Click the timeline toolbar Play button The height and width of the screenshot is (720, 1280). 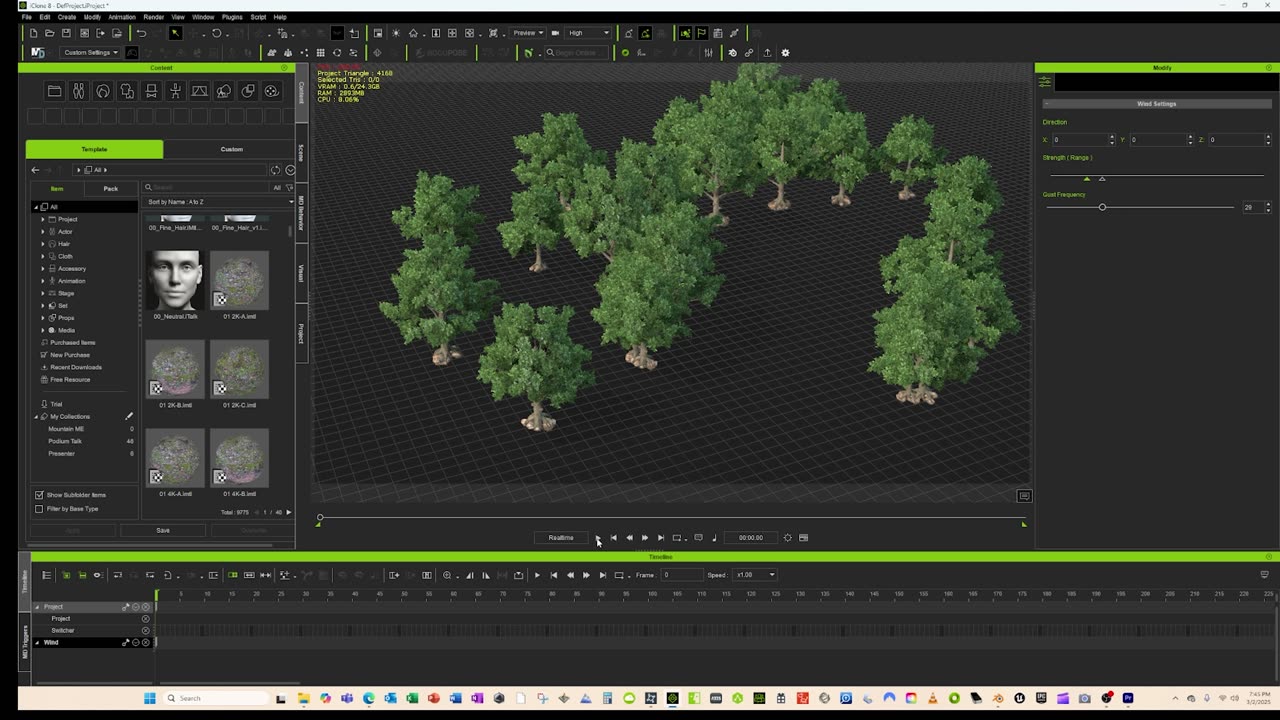pyautogui.click(x=537, y=575)
